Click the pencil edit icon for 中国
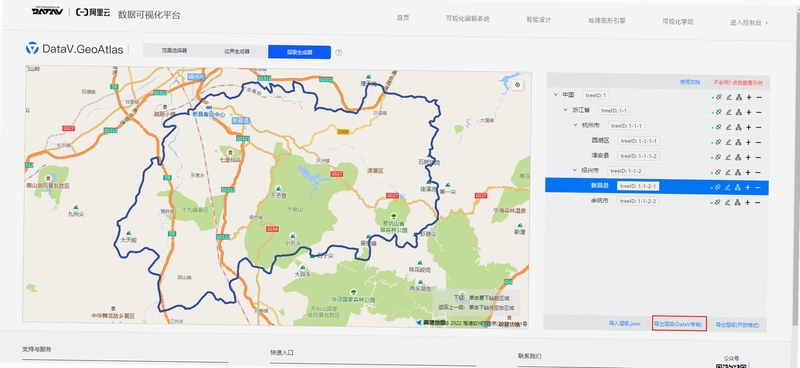 click(728, 97)
